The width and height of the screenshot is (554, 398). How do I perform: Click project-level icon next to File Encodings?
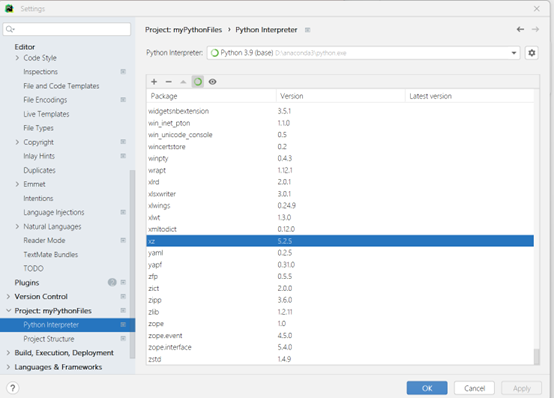point(123,100)
